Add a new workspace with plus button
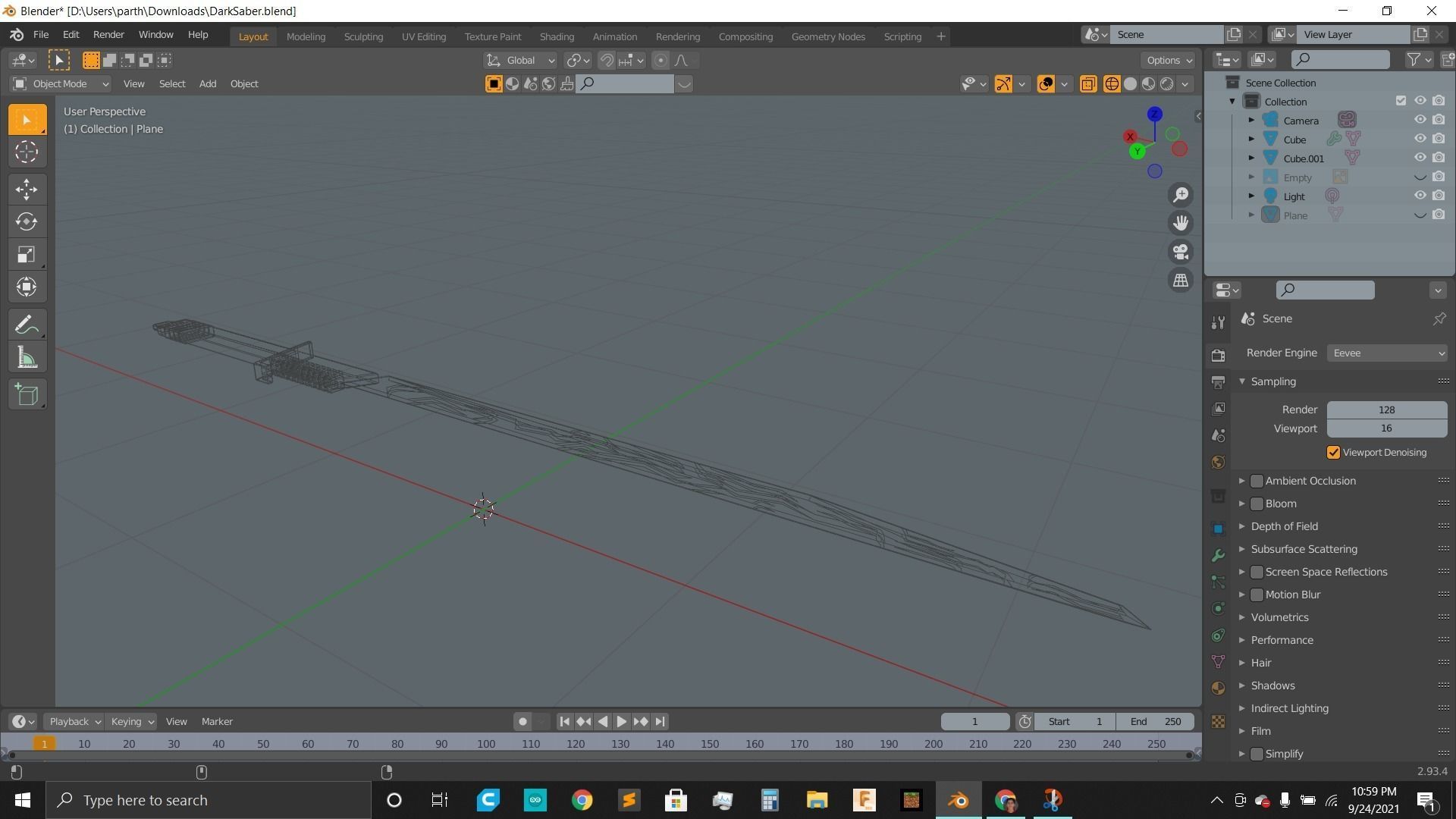 [940, 36]
